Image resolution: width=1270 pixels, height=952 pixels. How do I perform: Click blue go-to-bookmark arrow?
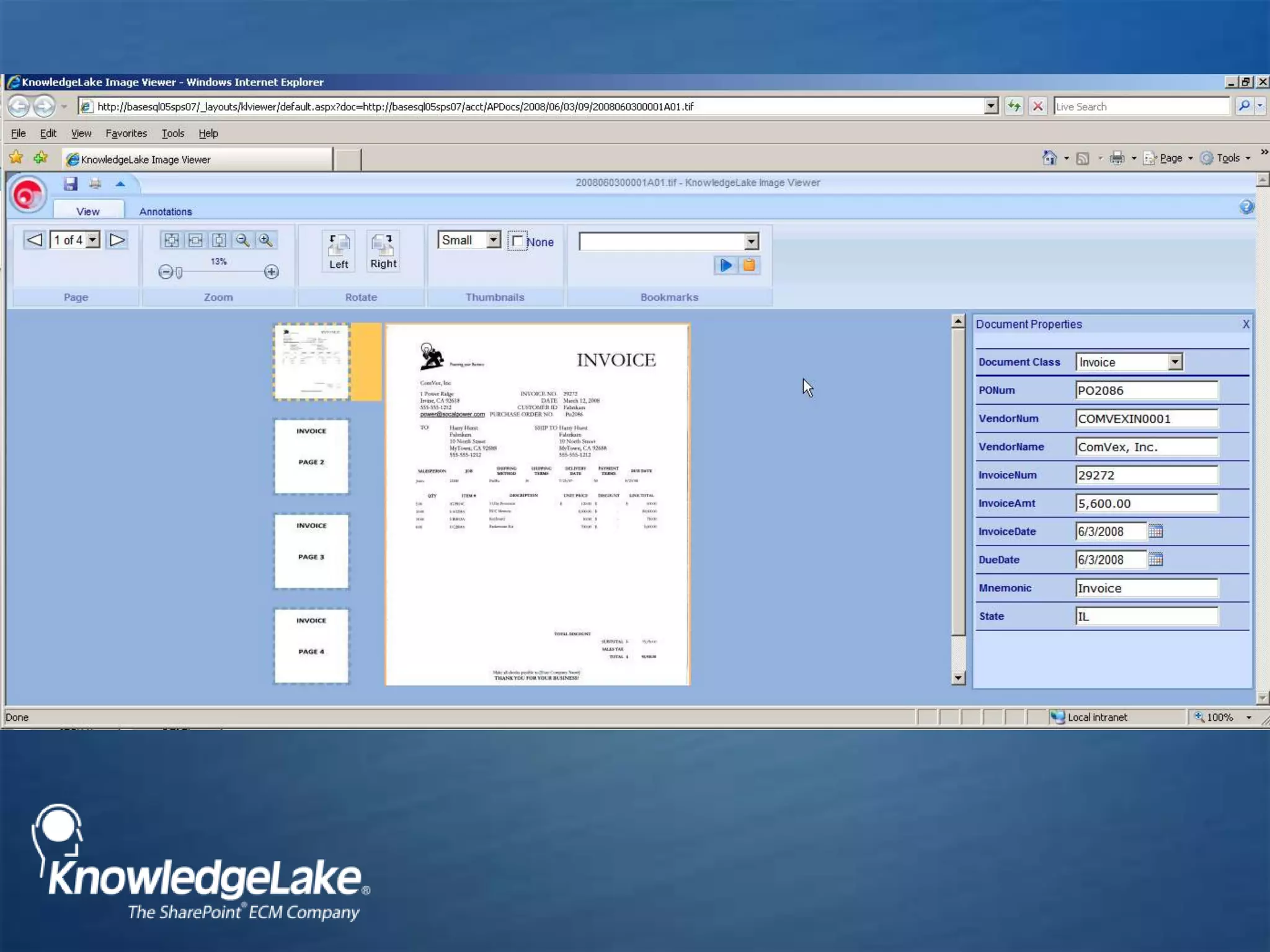coord(725,265)
